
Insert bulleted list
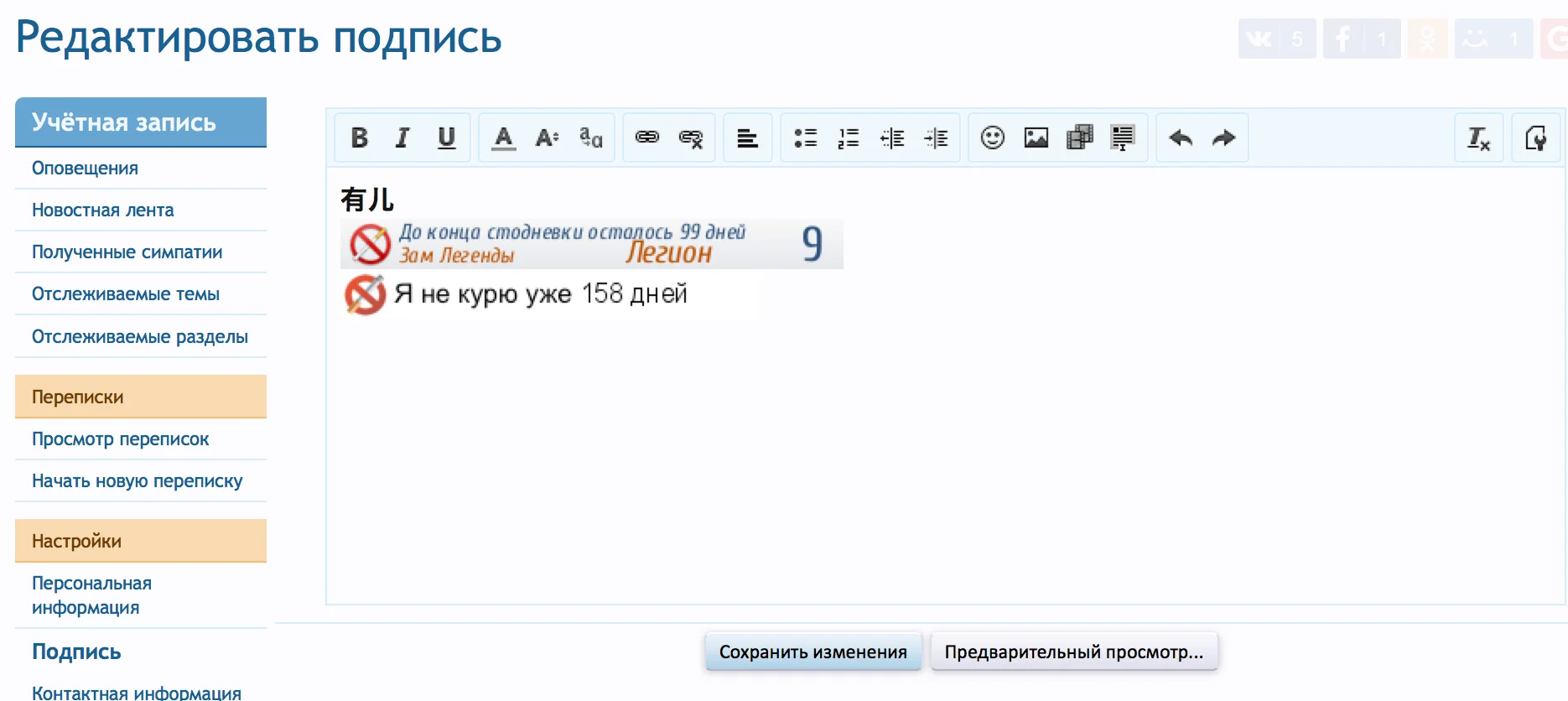[x=805, y=138]
